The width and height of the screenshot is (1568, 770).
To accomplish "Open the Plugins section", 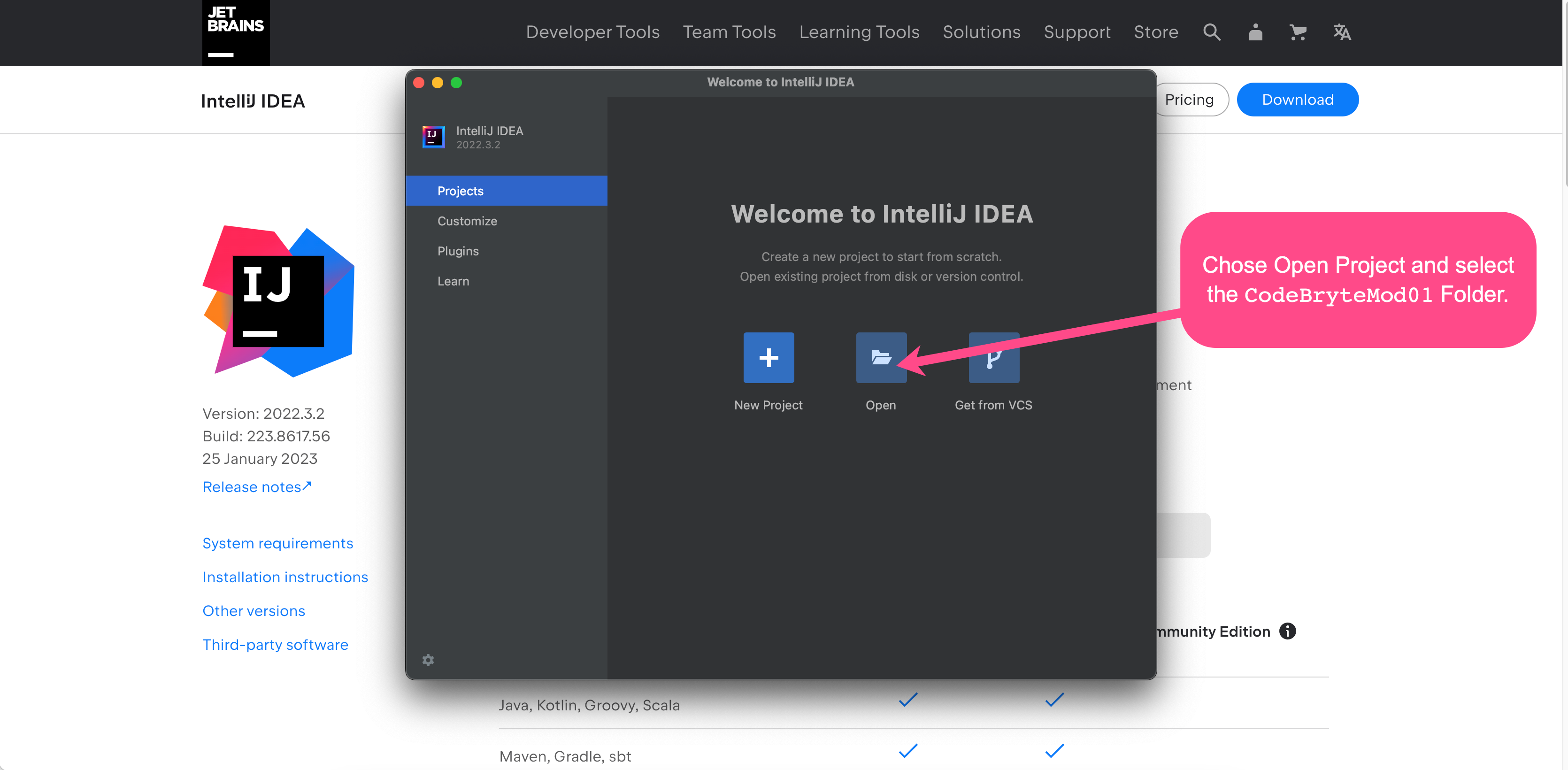I will pyautogui.click(x=458, y=251).
